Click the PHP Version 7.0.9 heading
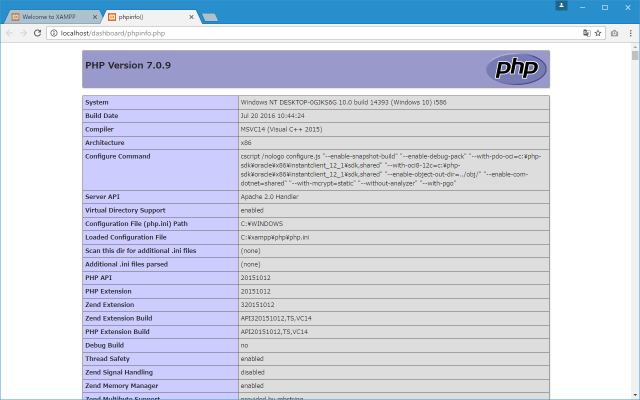Image resolution: width=640 pixels, height=400 pixels. [128, 65]
